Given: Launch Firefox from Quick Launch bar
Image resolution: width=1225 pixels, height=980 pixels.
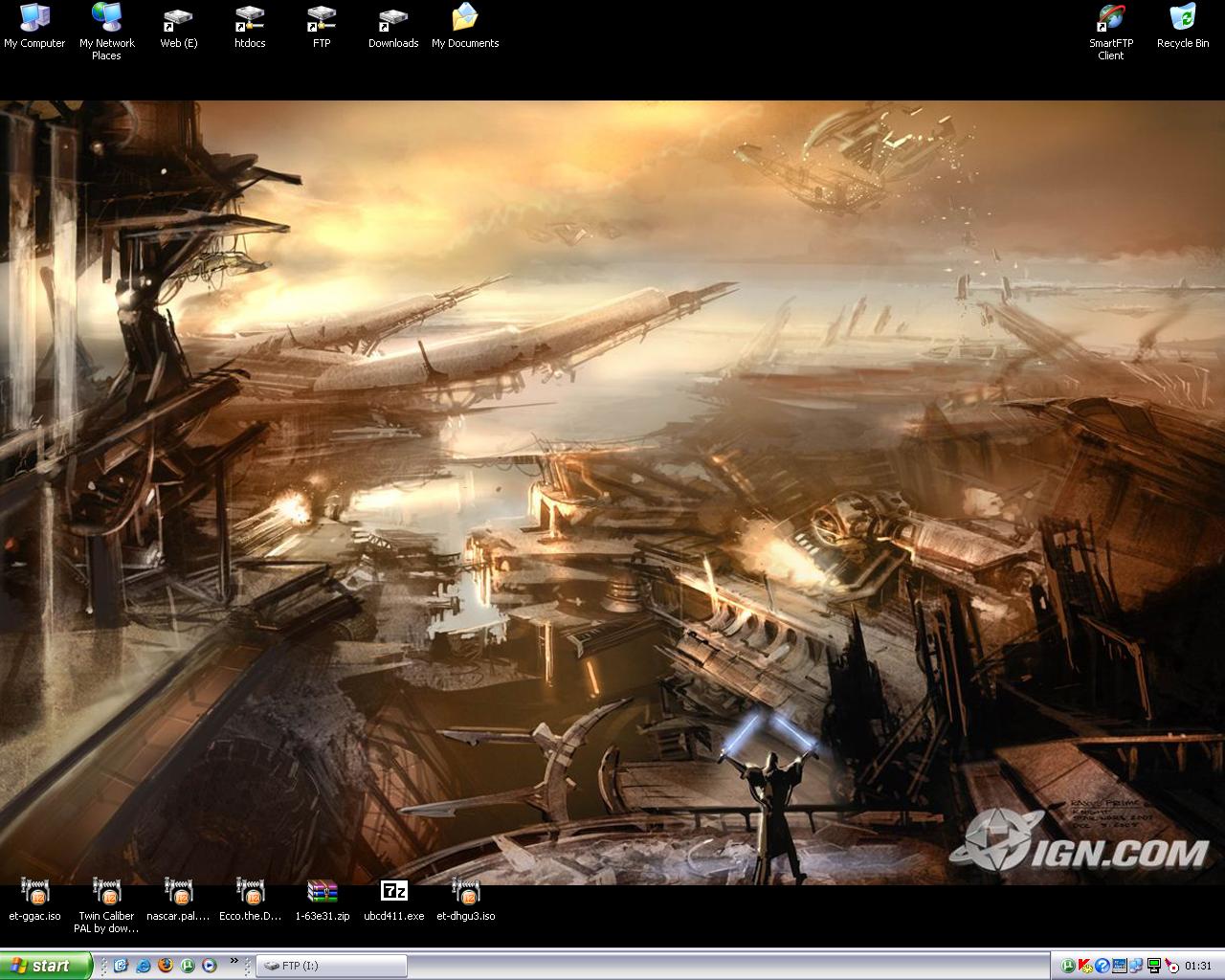Looking at the screenshot, I should pyautogui.click(x=165, y=966).
